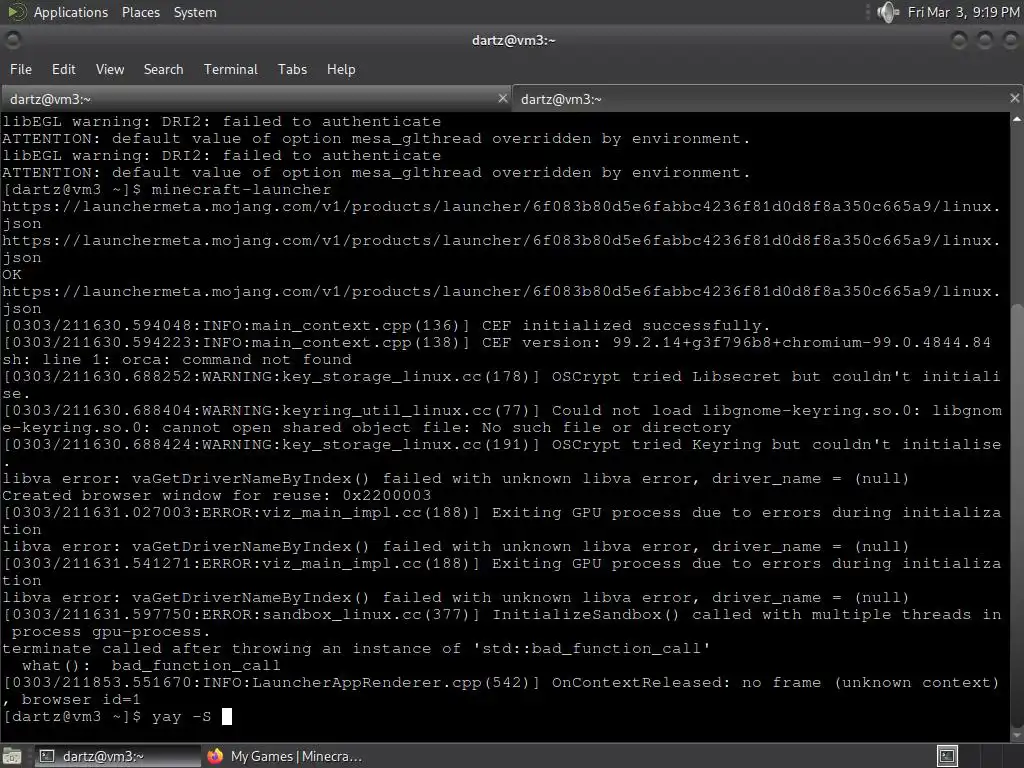This screenshot has height=768, width=1024.
Task: Open the System menu
Action: [x=195, y=12]
